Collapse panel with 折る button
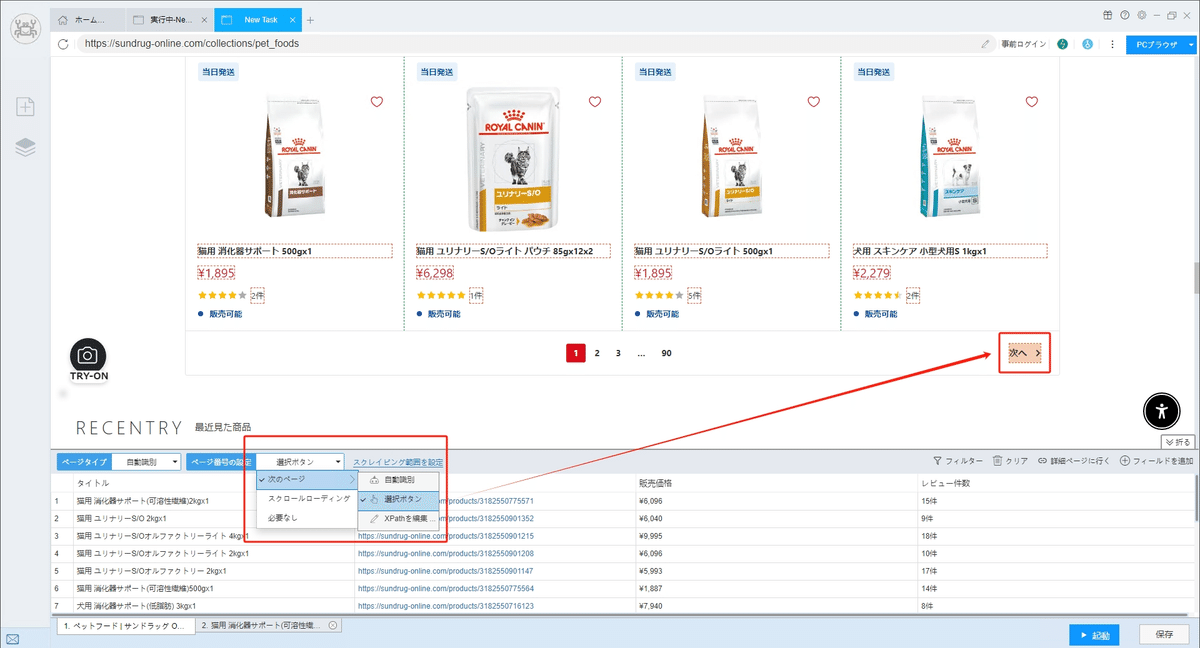Viewport: 1200px width, 648px height. point(1177,441)
